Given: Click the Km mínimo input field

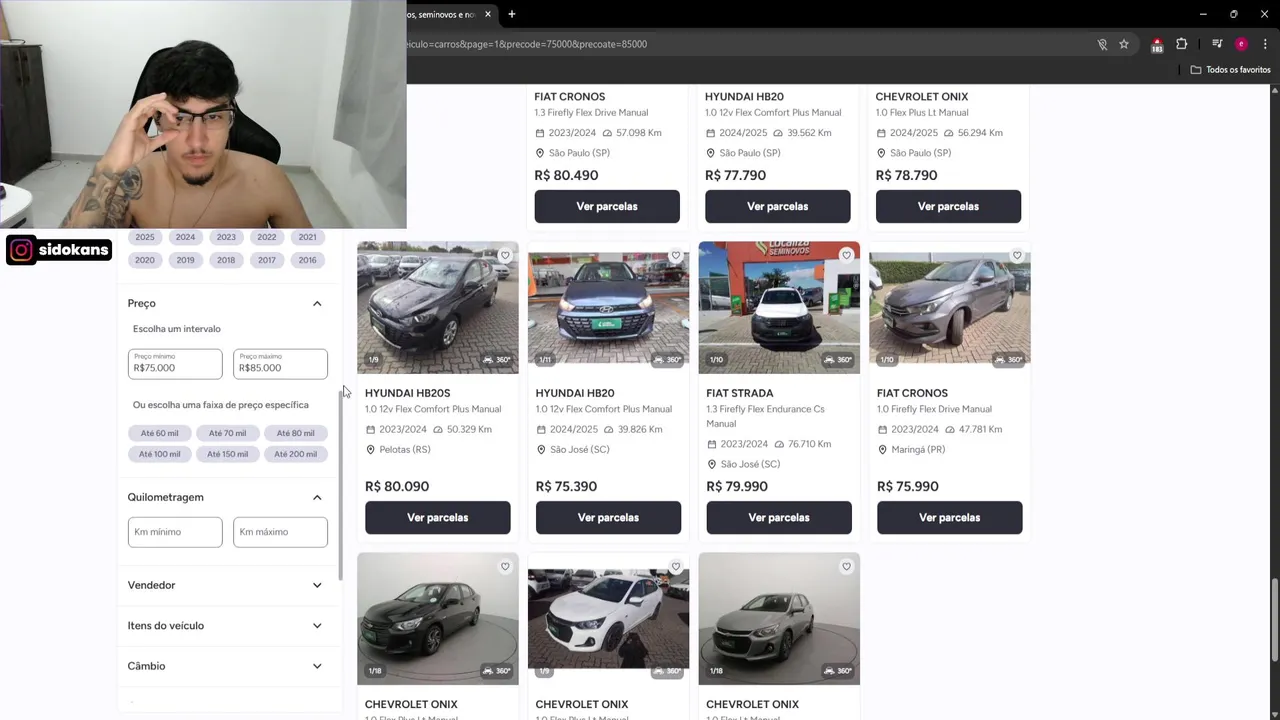Looking at the screenshot, I should click(x=175, y=532).
